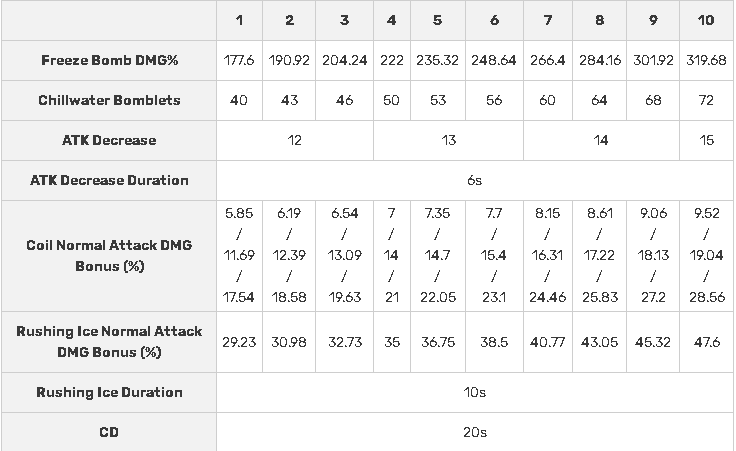Click the 6s duration cell

tap(475, 180)
